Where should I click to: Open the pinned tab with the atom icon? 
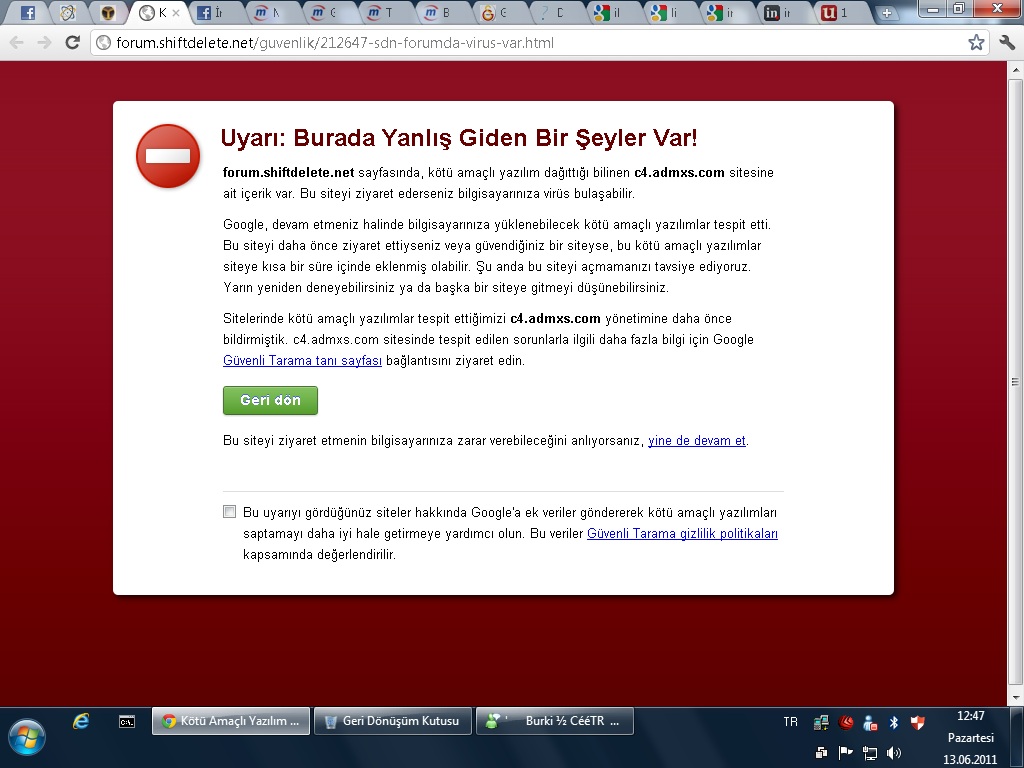(68, 12)
